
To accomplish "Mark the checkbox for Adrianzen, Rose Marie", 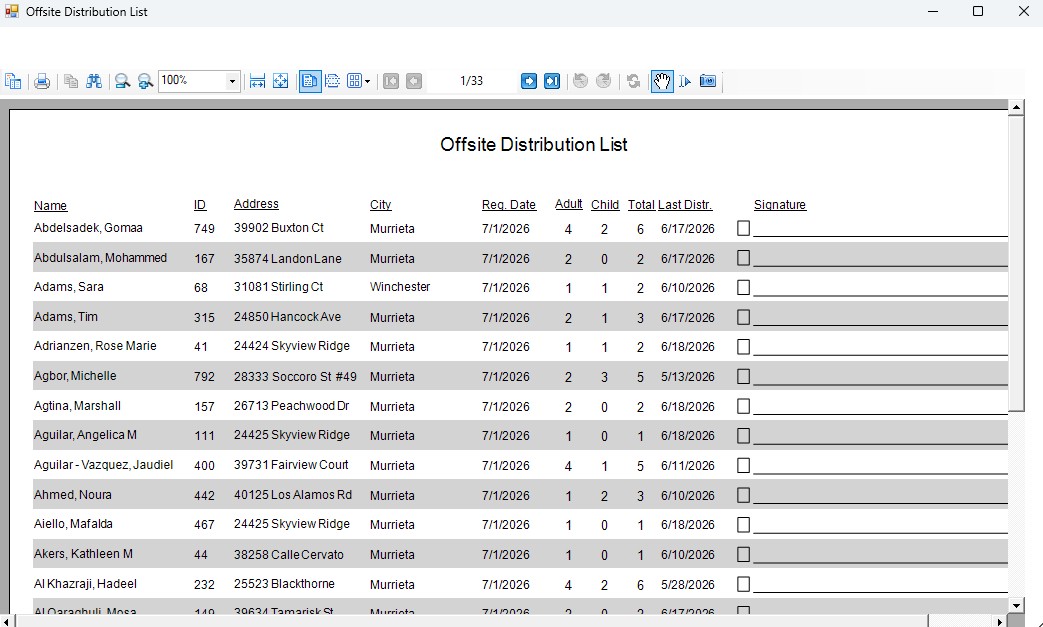I will (744, 346).
